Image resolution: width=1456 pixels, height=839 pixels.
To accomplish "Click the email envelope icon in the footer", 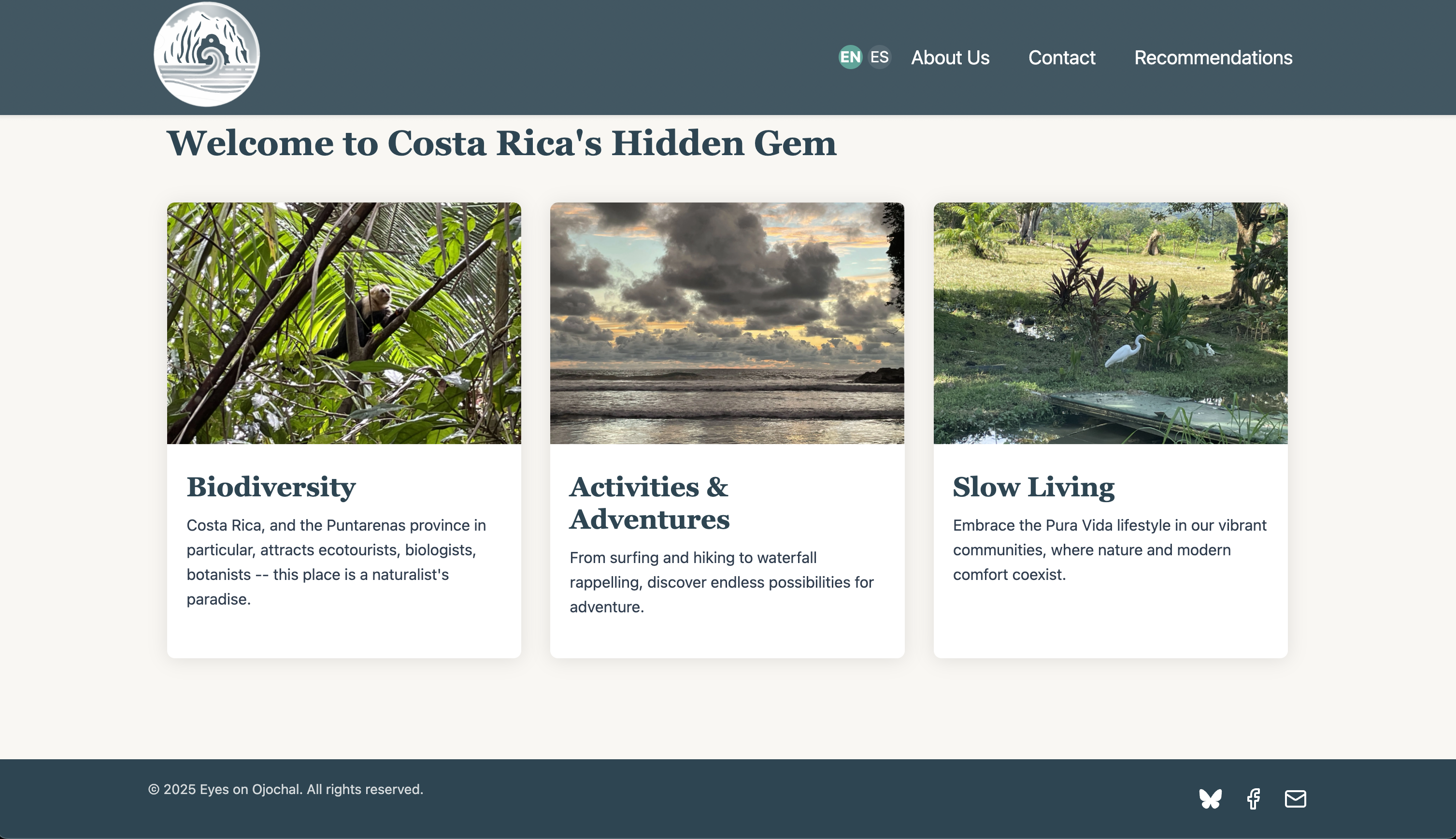I will pyautogui.click(x=1295, y=799).
